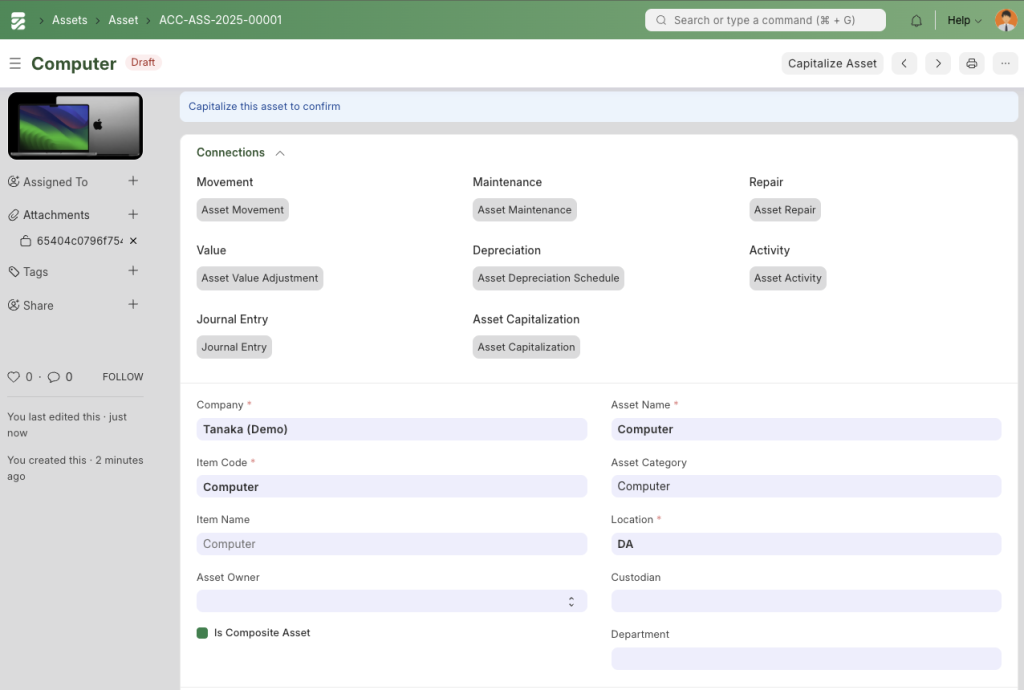This screenshot has height=690, width=1024.
Task: Click the heart like icon
Action: pos(14,377)
